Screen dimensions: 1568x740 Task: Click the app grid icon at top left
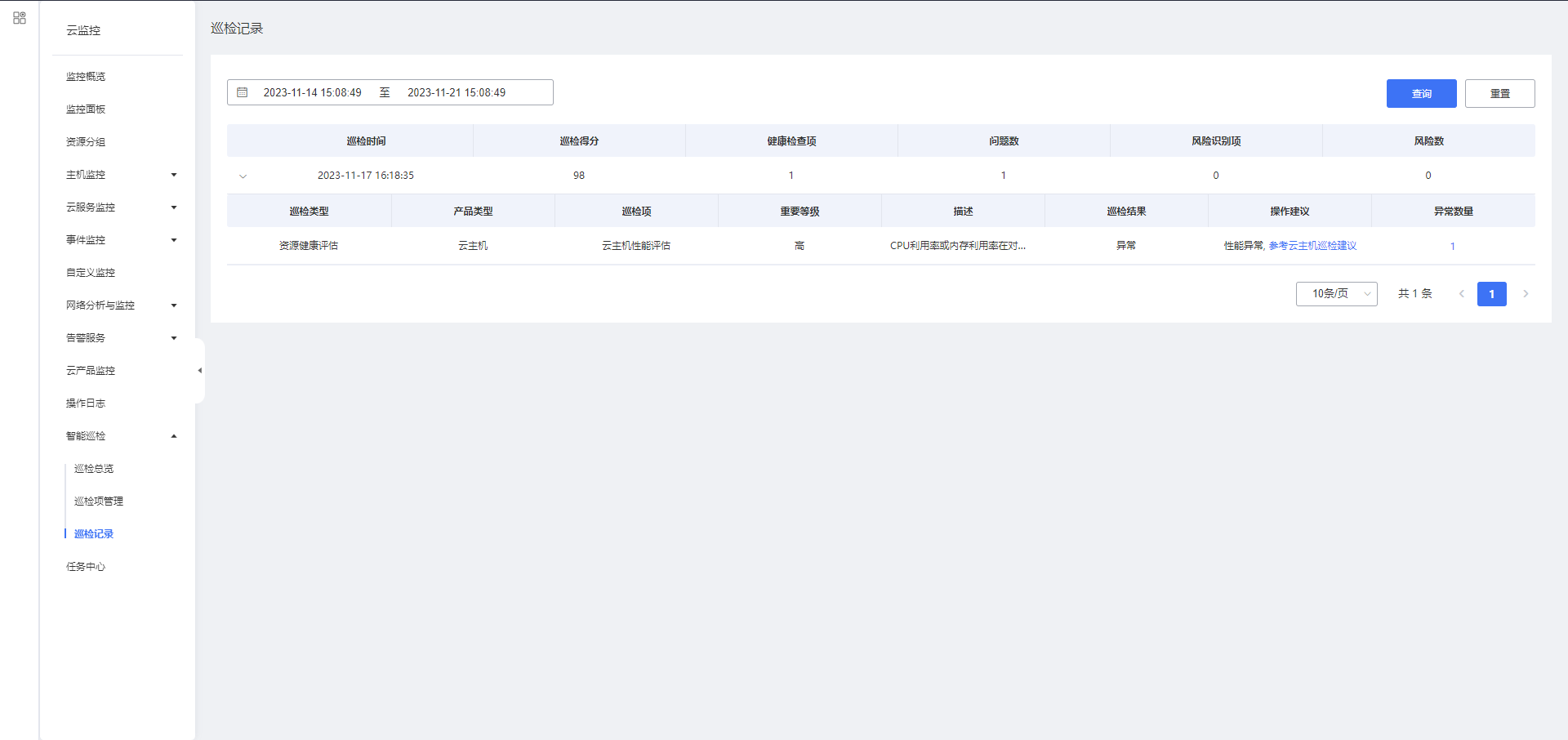[x=20, y=18]
